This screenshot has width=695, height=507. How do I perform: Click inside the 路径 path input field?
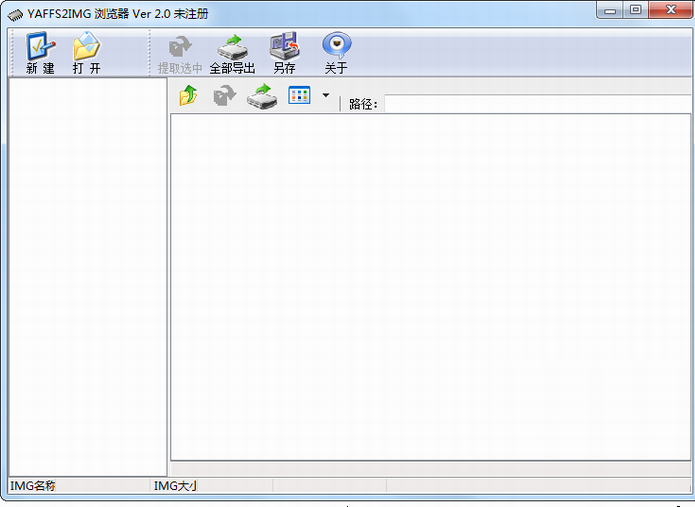pos(535,104)
